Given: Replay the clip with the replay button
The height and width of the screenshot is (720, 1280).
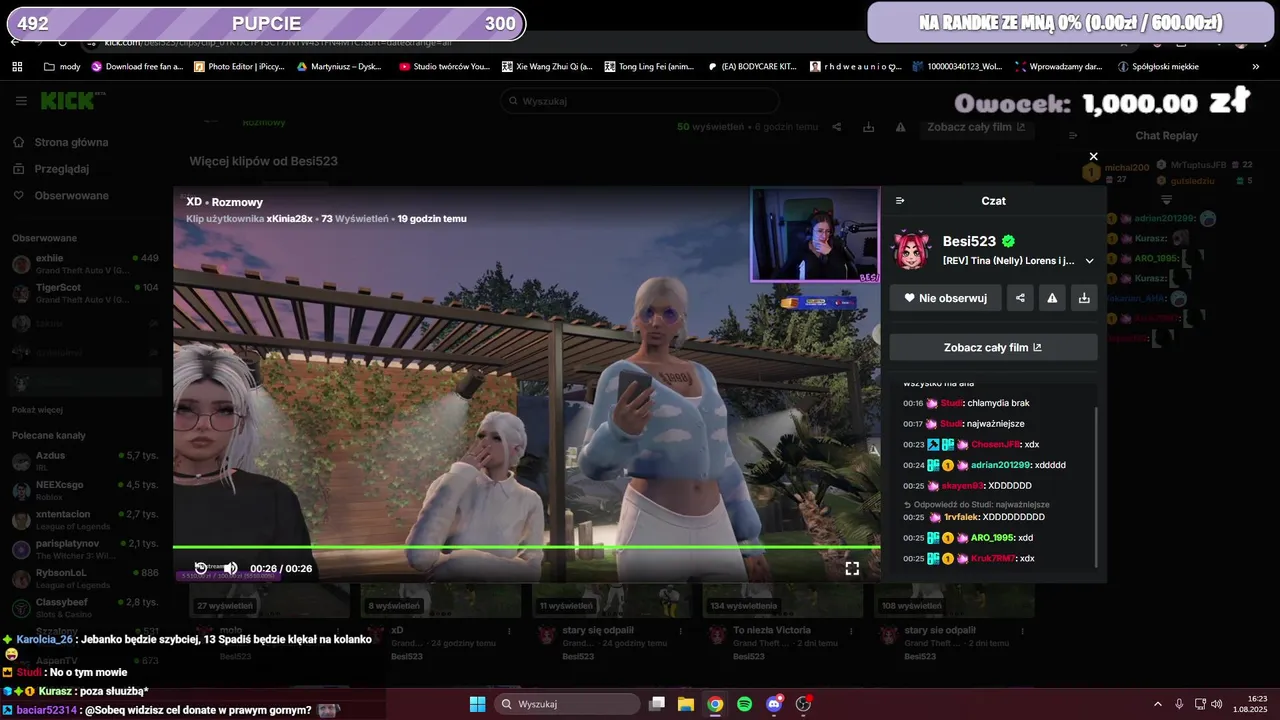Looking at the screenshot, I should click(x=201, y=568).
